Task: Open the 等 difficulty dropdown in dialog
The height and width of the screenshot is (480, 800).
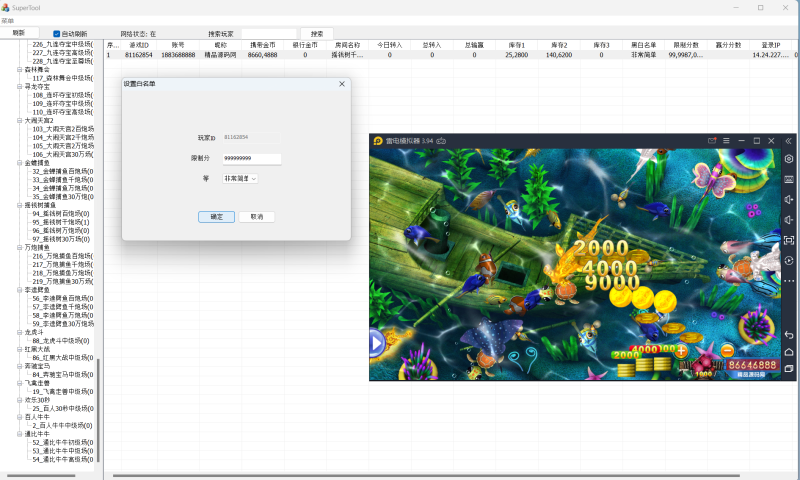Action: click(240, 178)
